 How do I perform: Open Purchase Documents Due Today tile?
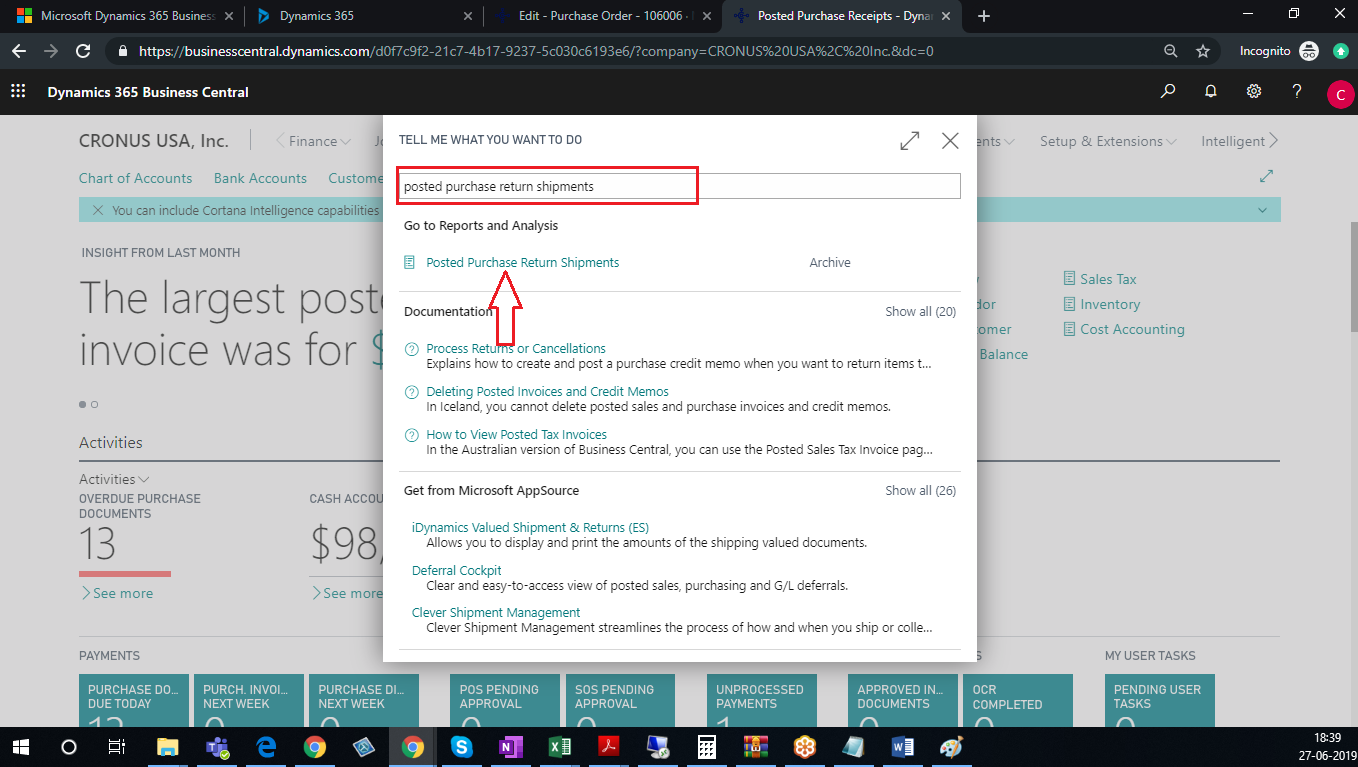point(134,700)
